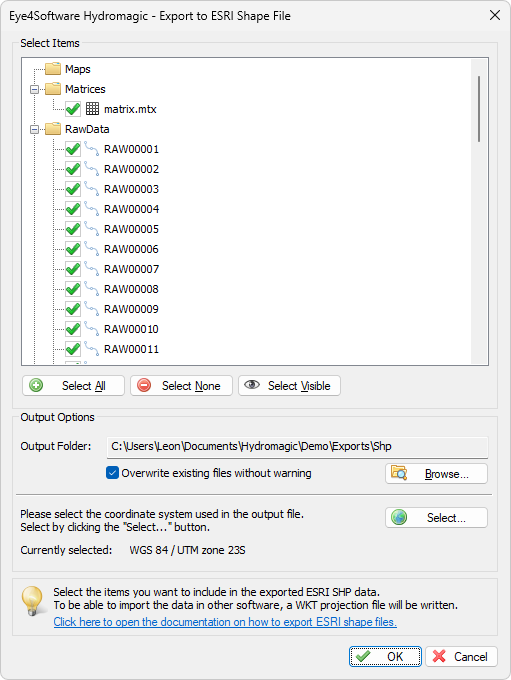
Task: Cancel the export dialog
Action: (x=462, y=657)
